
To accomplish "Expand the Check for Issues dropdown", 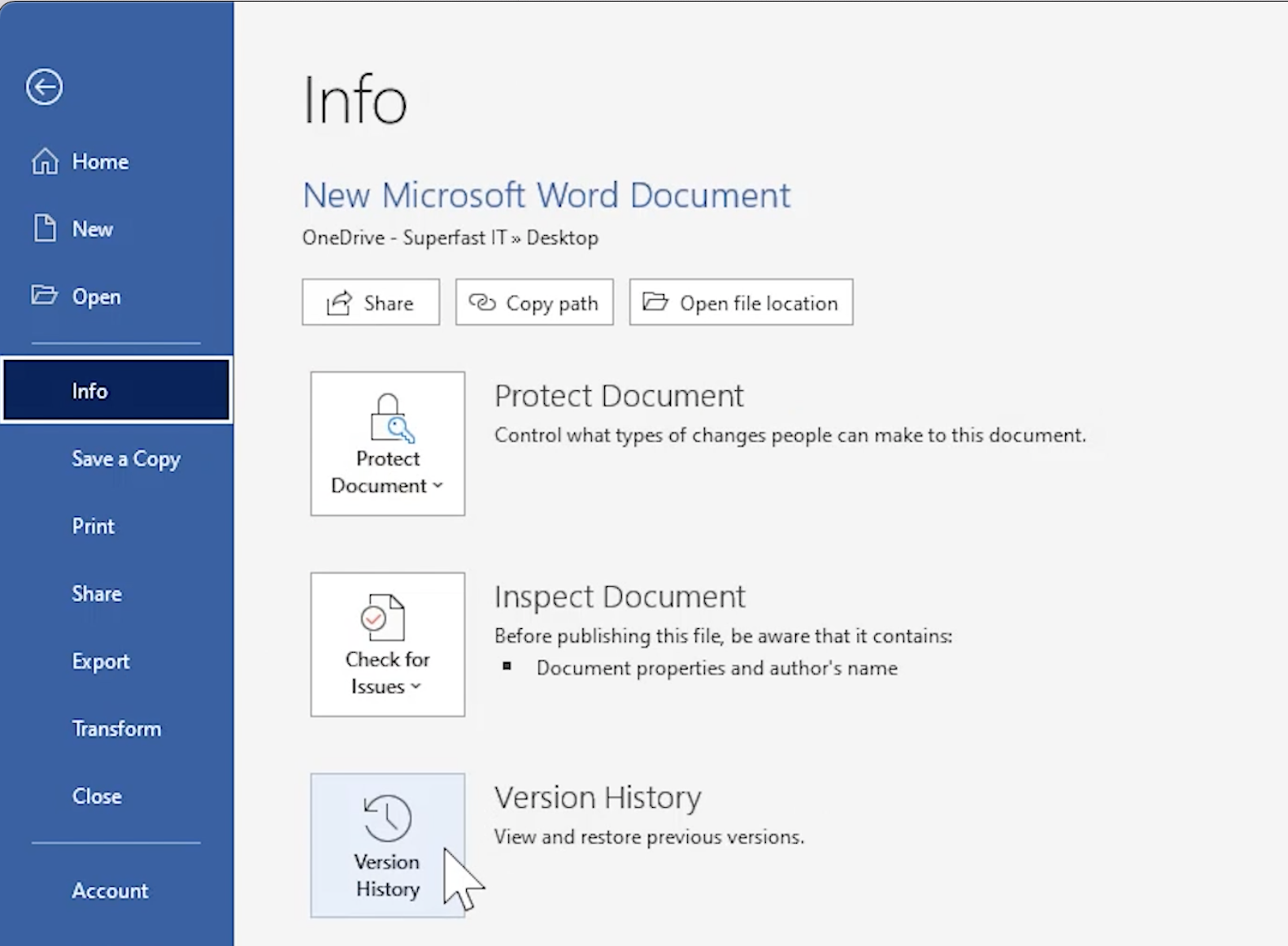I will tap(388, 644).
